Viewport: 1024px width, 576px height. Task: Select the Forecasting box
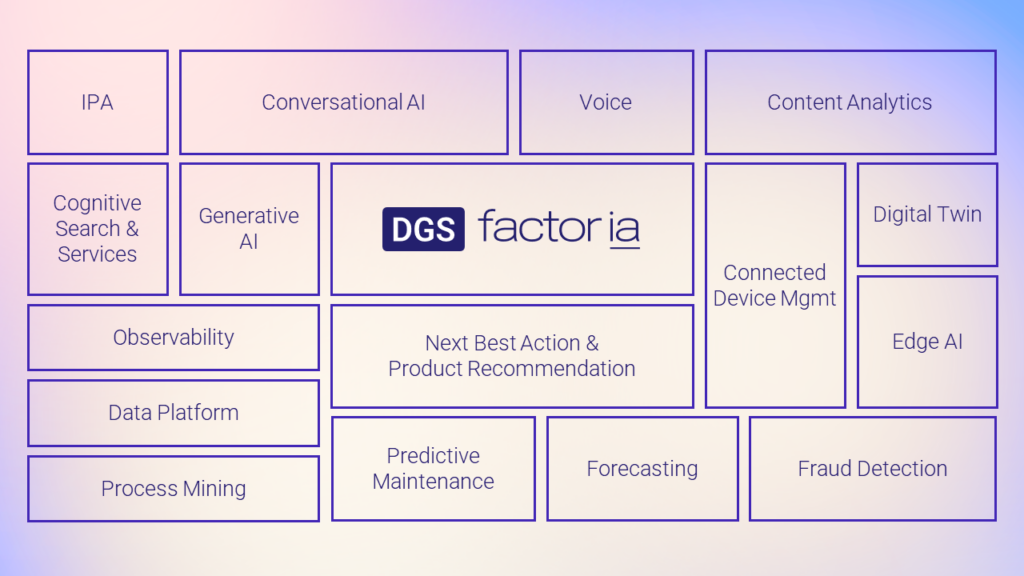coord(643,469)
